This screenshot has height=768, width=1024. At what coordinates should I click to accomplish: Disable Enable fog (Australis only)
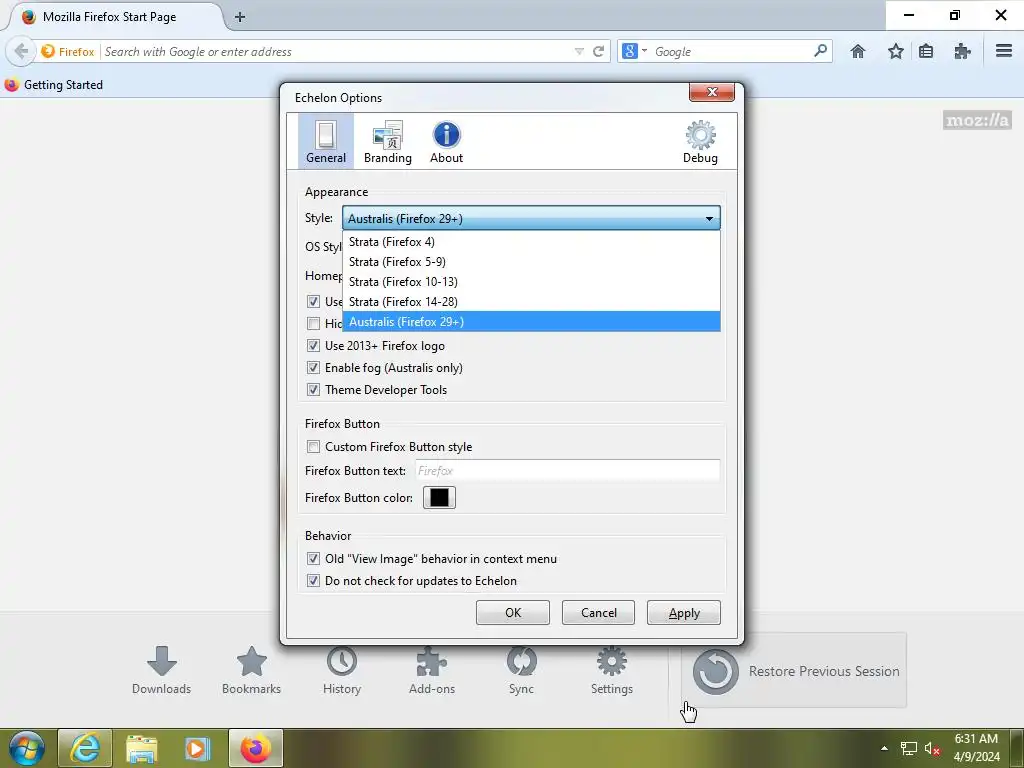tap(313, 368)
